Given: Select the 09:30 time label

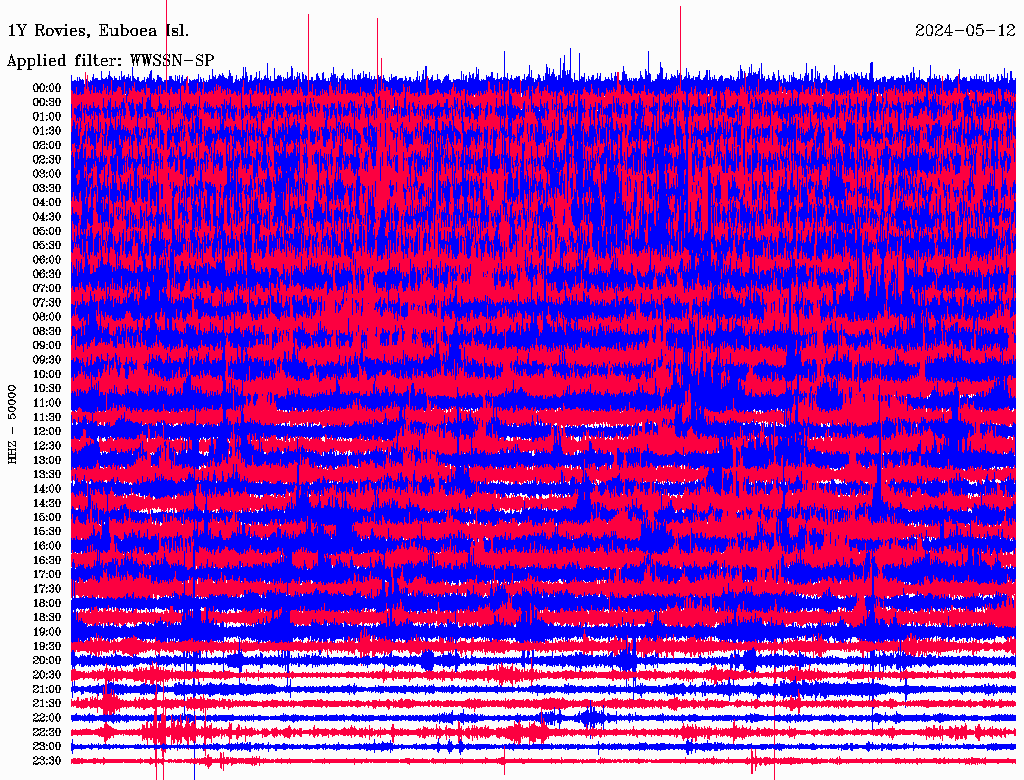Looking at the screenshot, I should click(x=47, y=360).
